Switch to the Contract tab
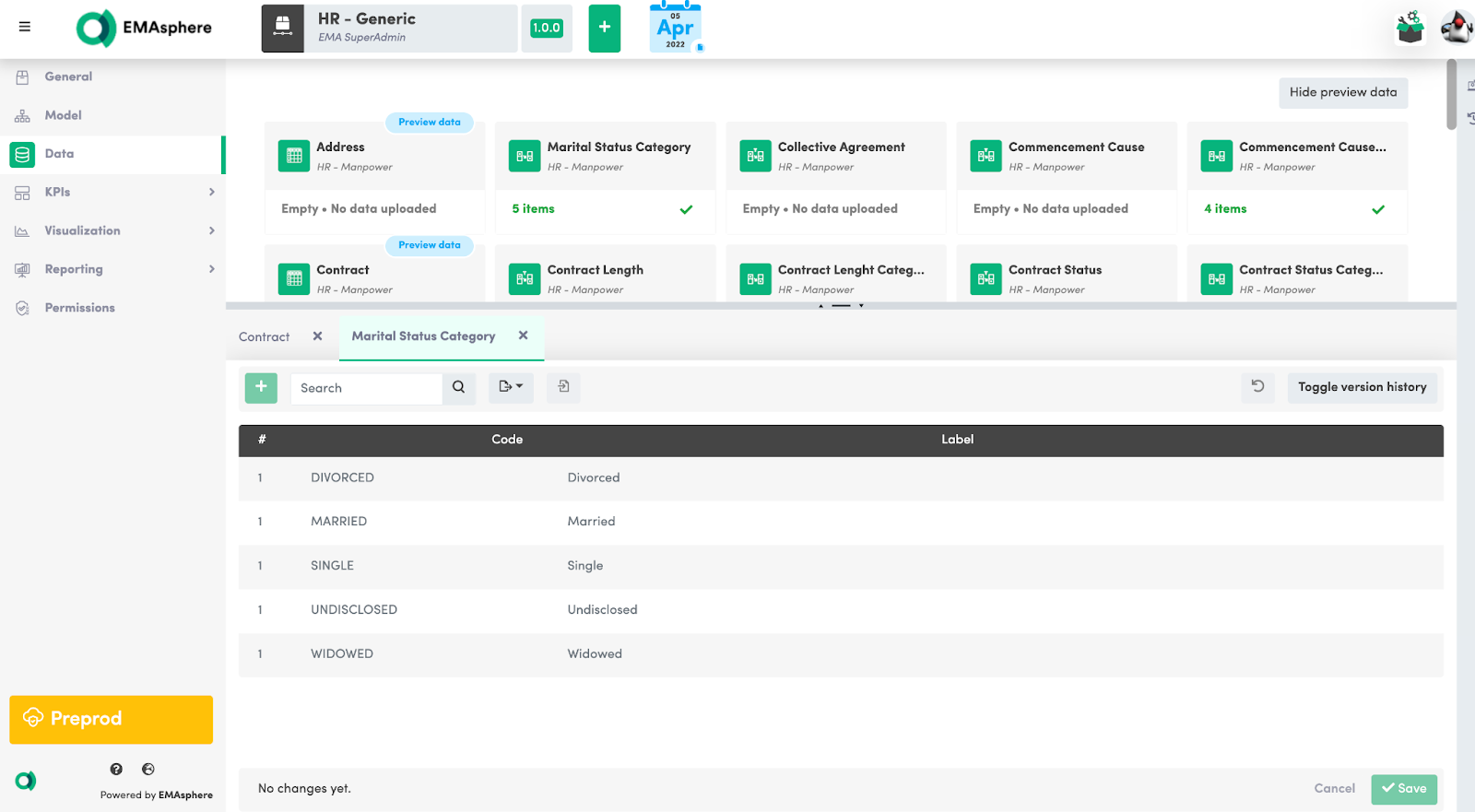 [x=265, y=337]
